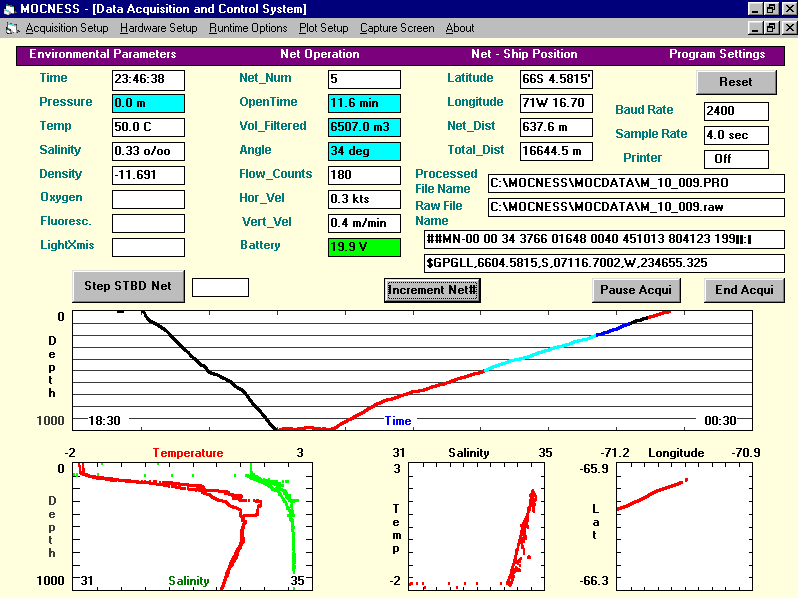Minimize the MOCNESS main window
The height and width of the screenshot is (598, 798).
(755, 9)
